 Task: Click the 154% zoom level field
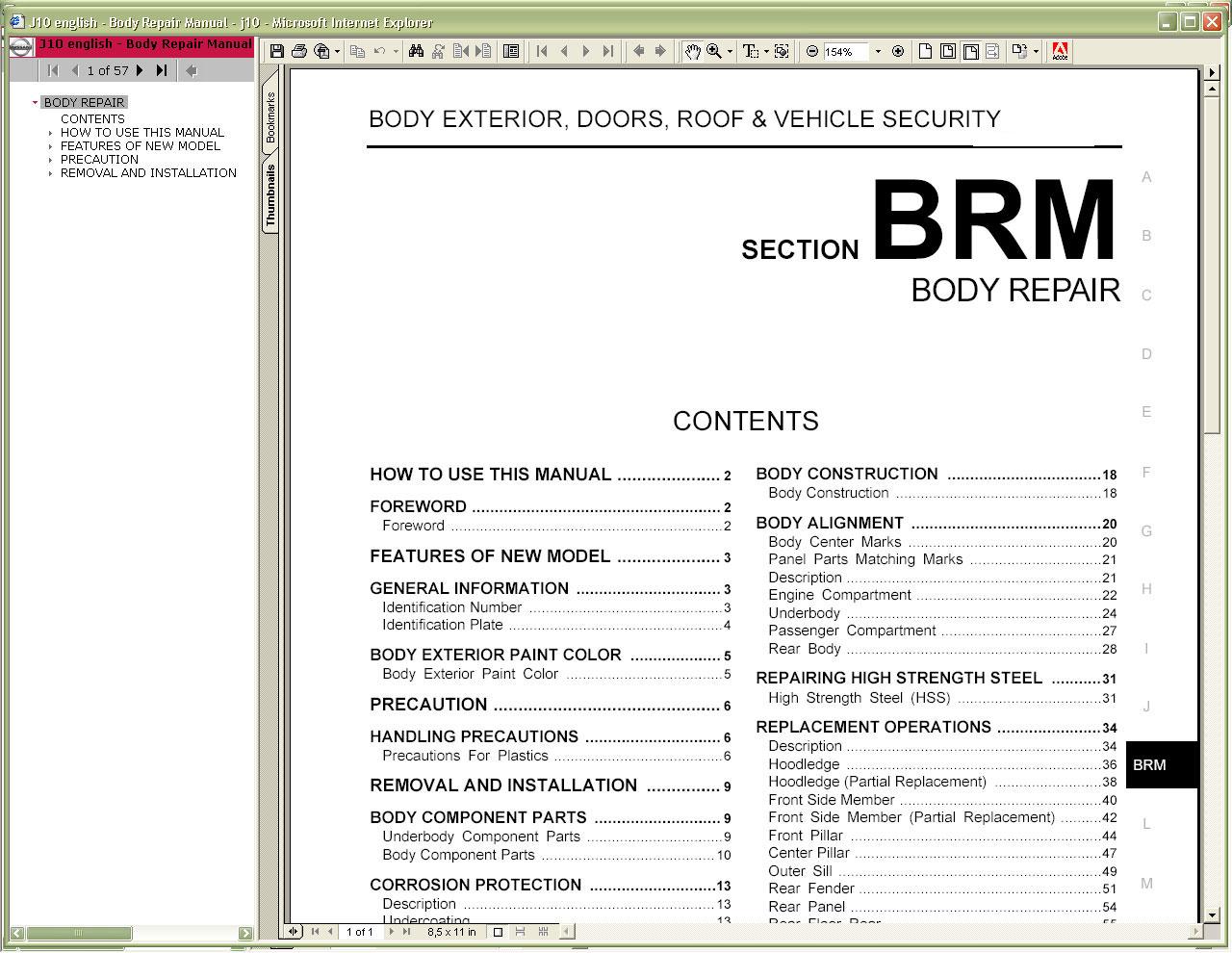click(x=845, y=52)
